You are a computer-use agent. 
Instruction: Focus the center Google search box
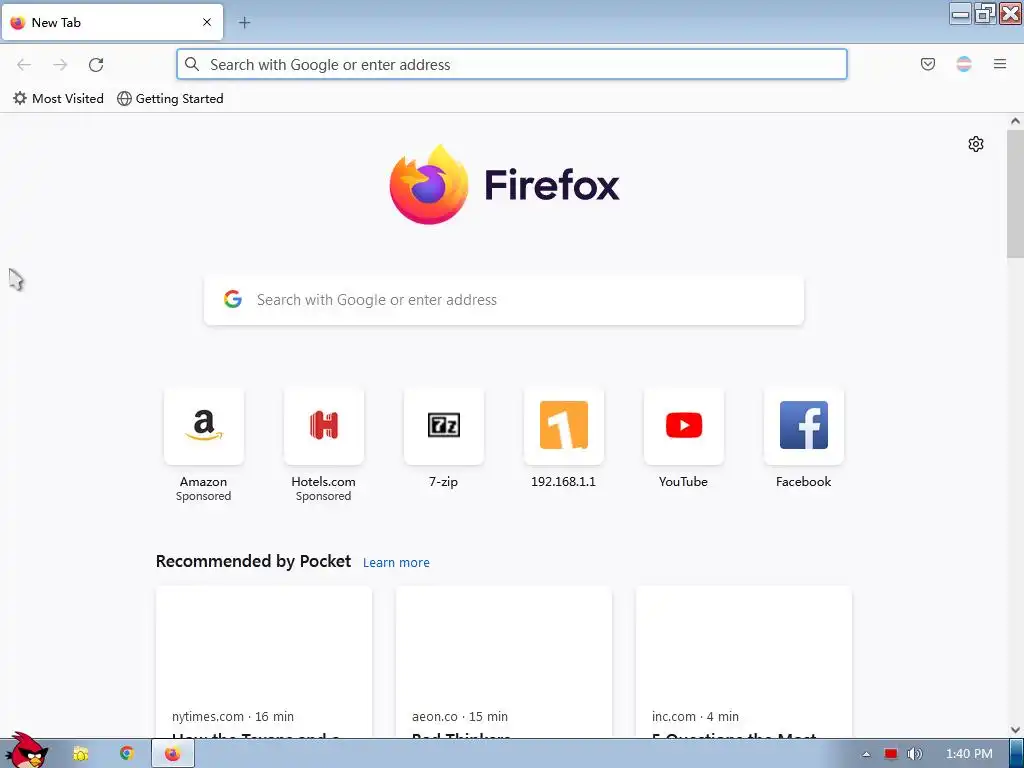coord(504,300)
